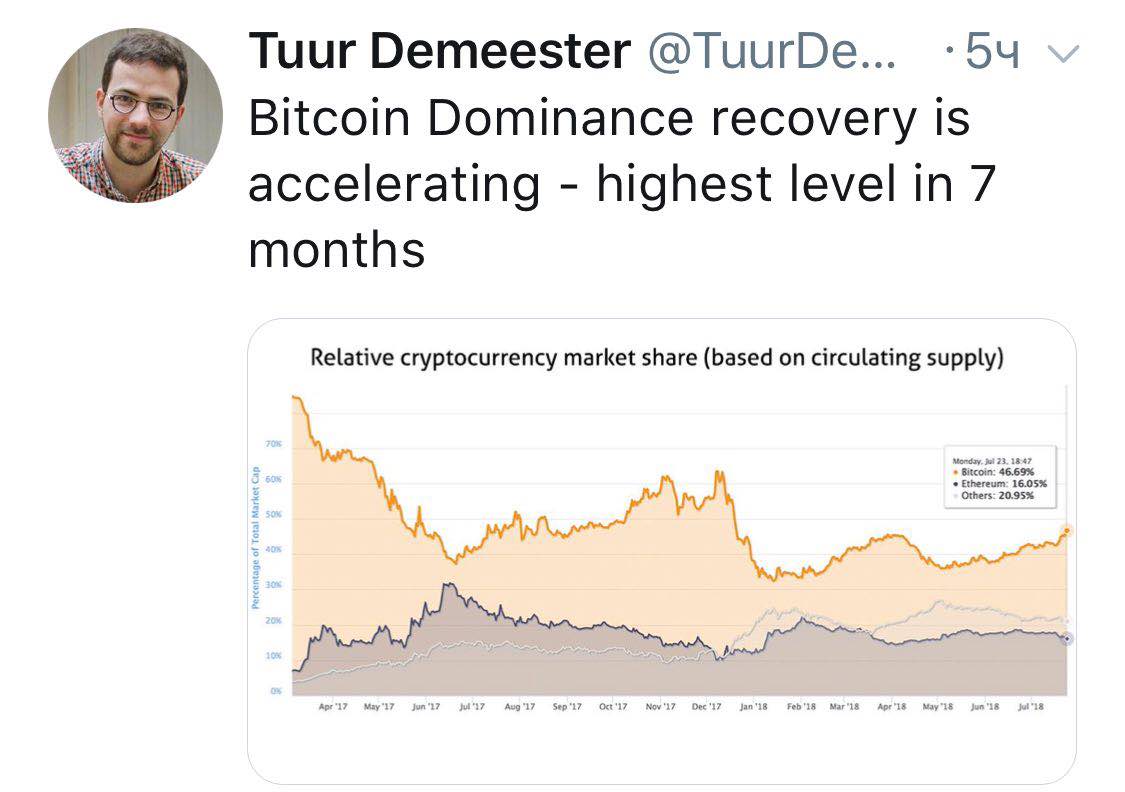Open the @TuurDe... handle link

point(773,52)
